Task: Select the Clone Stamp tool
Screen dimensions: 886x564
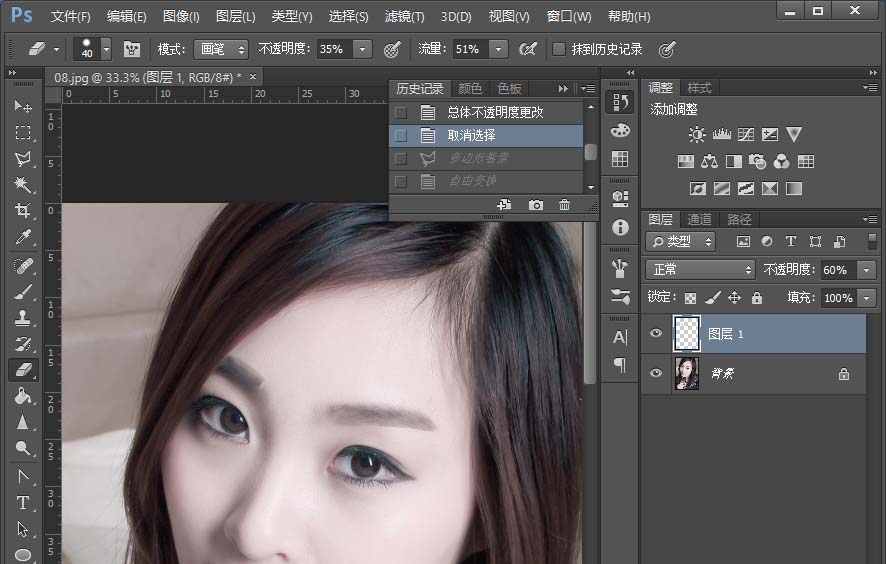Action: (x=22, y=317)
